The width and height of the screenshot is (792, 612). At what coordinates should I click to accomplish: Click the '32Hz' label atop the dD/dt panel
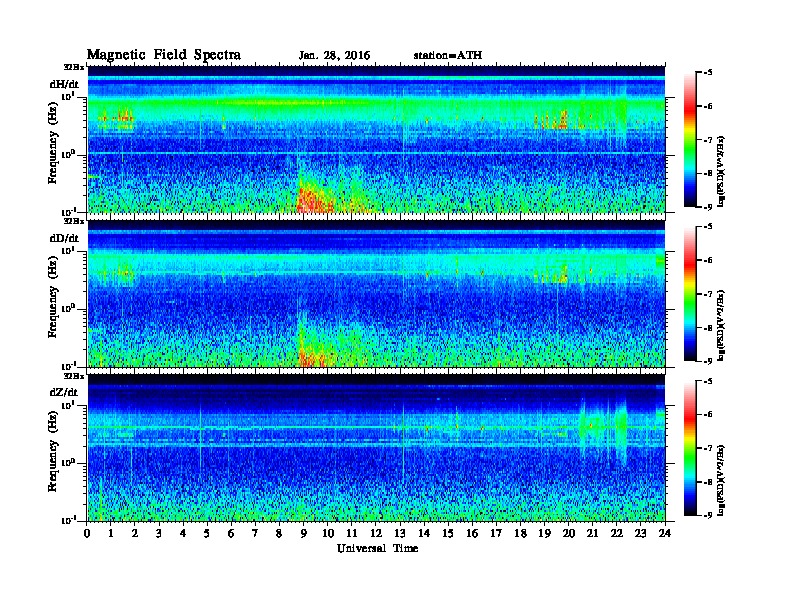point(73,221)
